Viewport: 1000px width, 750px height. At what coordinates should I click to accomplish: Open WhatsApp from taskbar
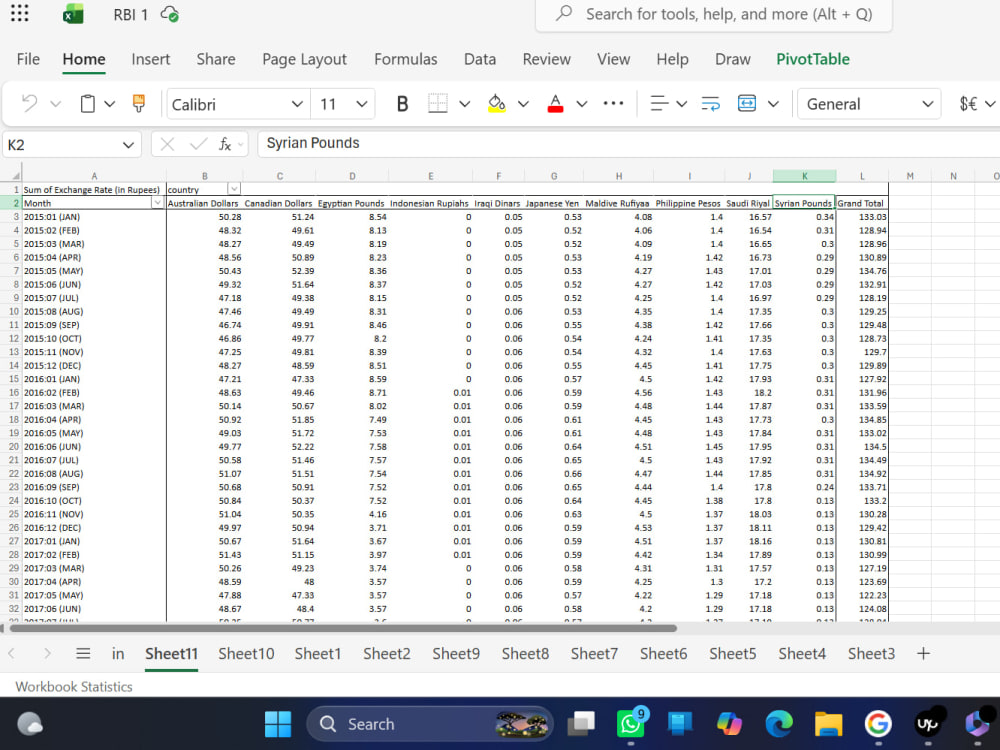click(x=630, y=724)
